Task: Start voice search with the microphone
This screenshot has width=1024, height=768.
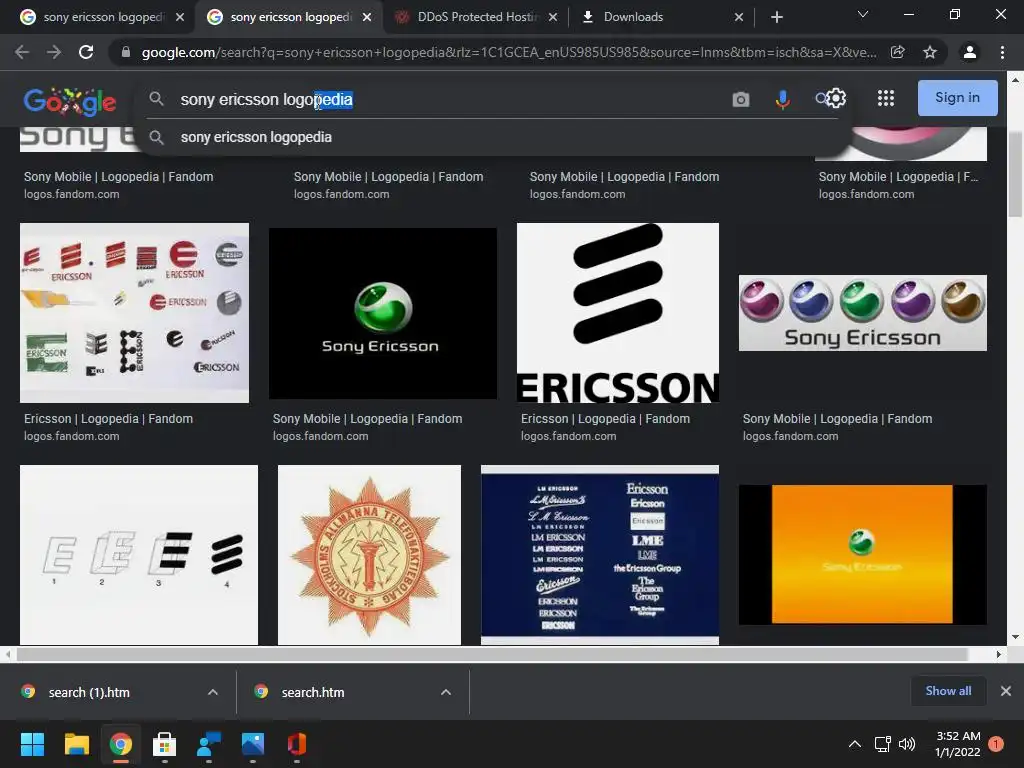Action: tap(782, 99)
